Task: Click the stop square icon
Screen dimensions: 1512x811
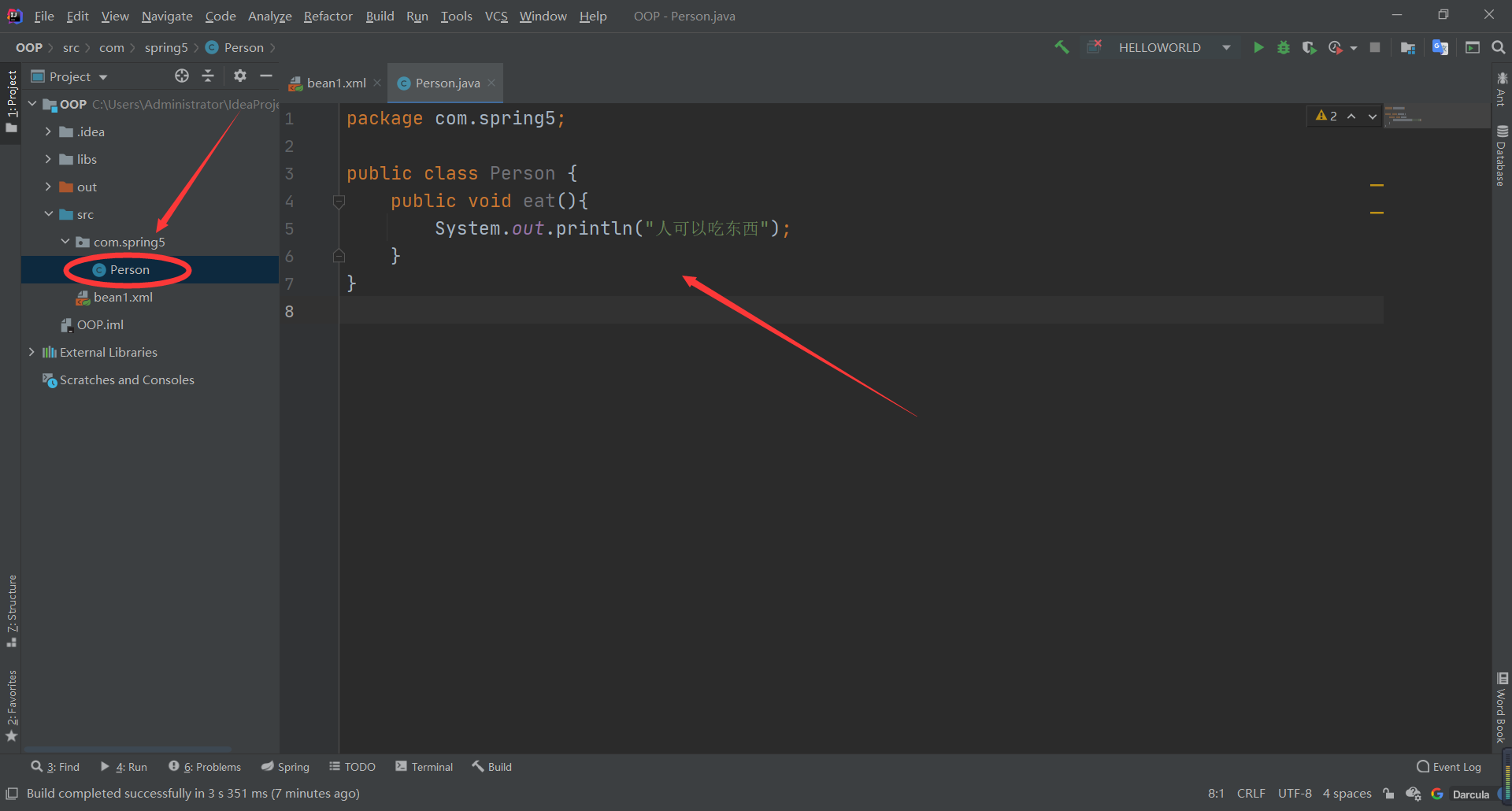Action: (1375, 47)
